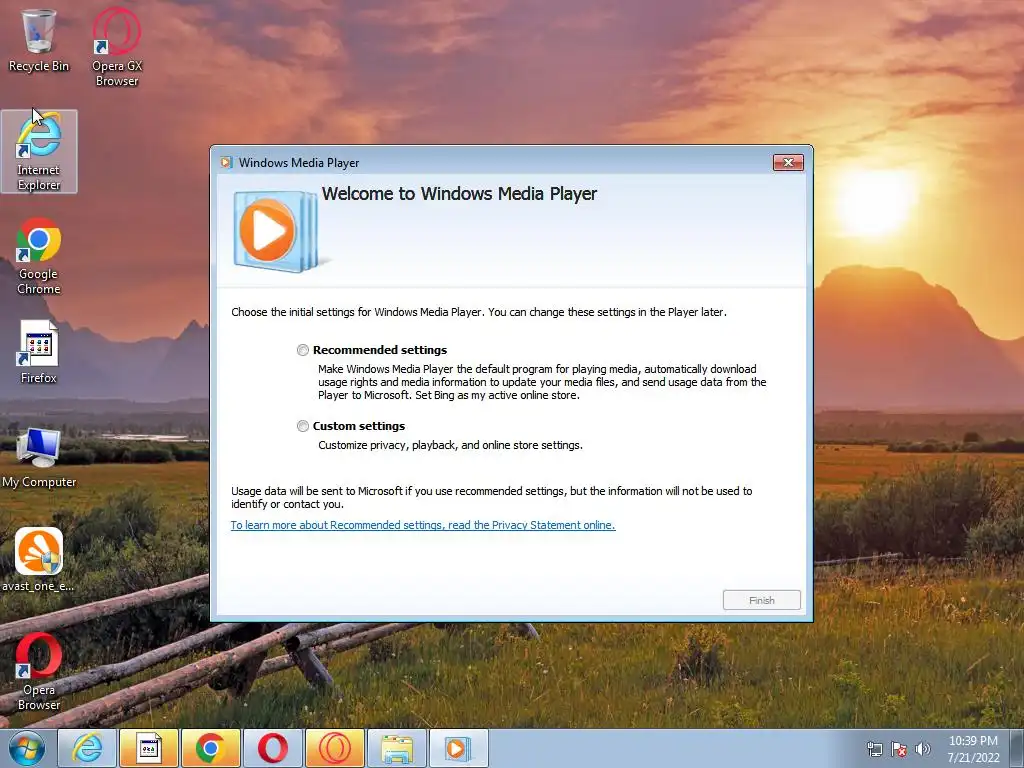The height and width of the screenshot is (768, 1024).
Task: Click the Windows Media Player logo in dialog
Action: point(276,231)
